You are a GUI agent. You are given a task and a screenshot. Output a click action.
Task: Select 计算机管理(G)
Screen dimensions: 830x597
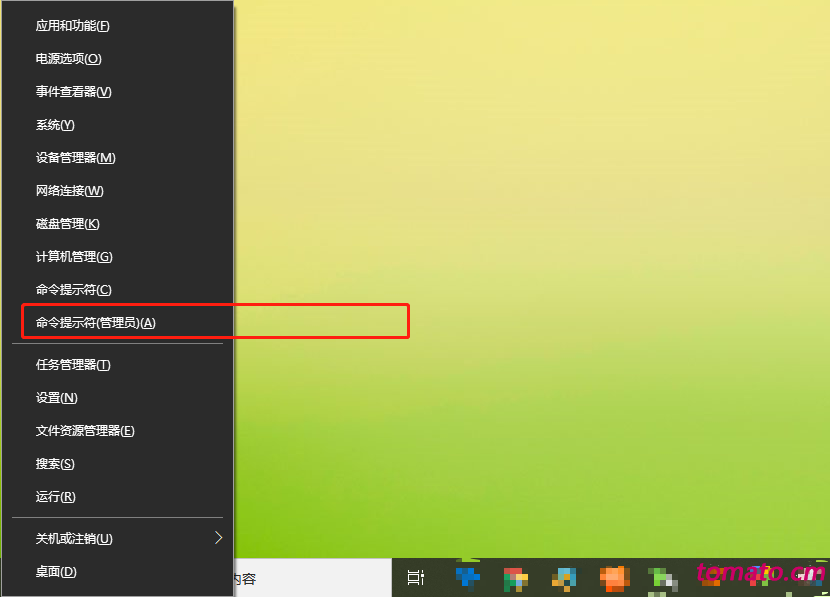coord(118,257)
